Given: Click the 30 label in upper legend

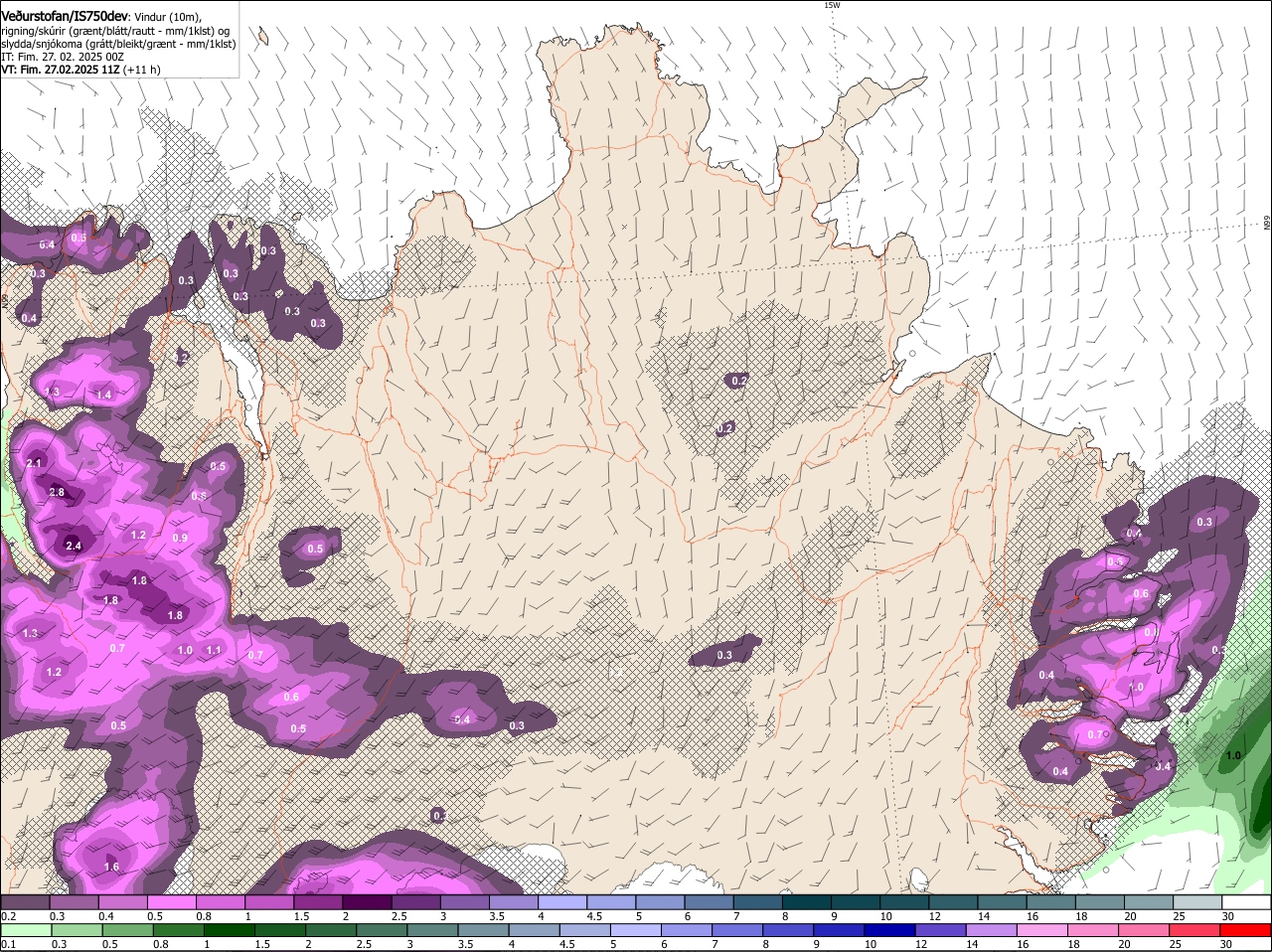Looking at the screenshot, I should point(1228,915).
